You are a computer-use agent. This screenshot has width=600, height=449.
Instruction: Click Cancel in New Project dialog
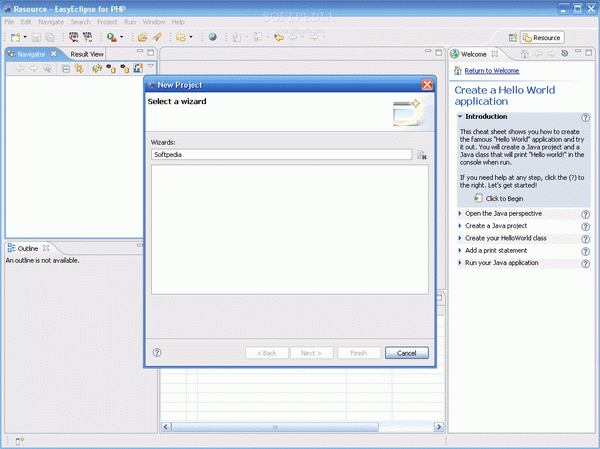pyautogui.click(x=406, y=353)
